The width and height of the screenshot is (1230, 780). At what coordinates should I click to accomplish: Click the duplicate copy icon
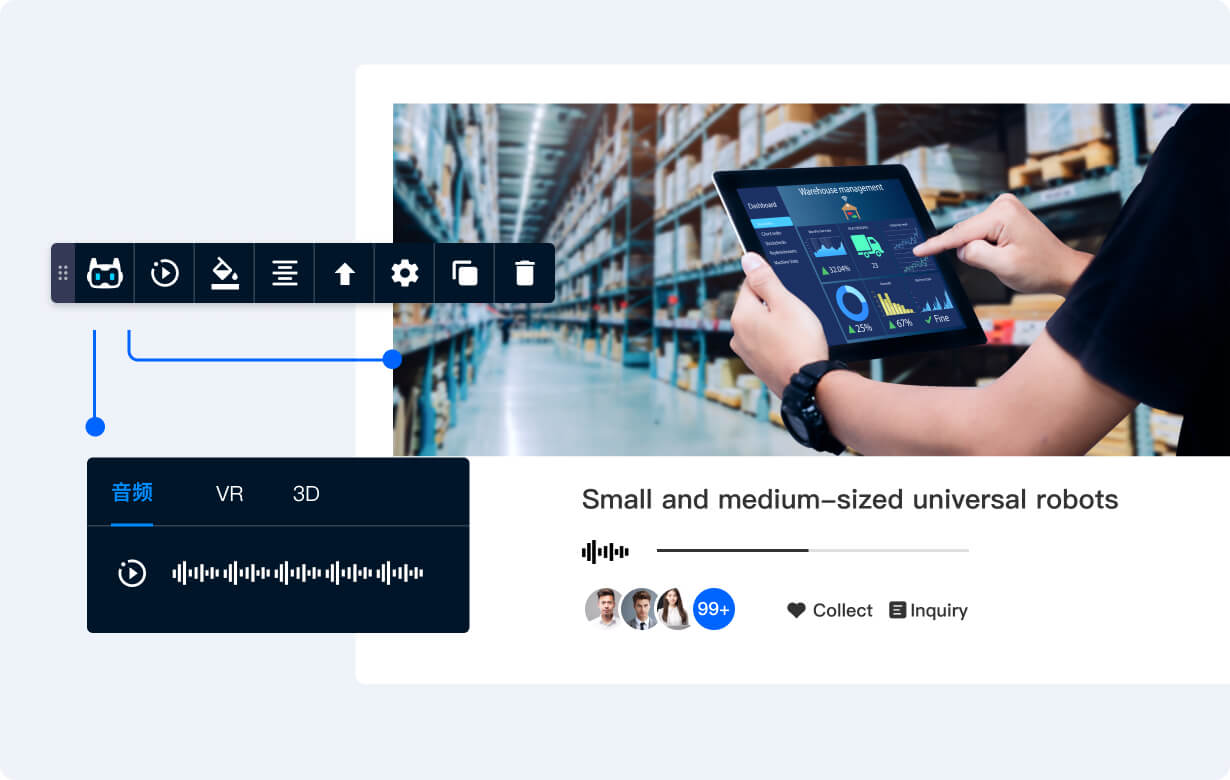465,273
